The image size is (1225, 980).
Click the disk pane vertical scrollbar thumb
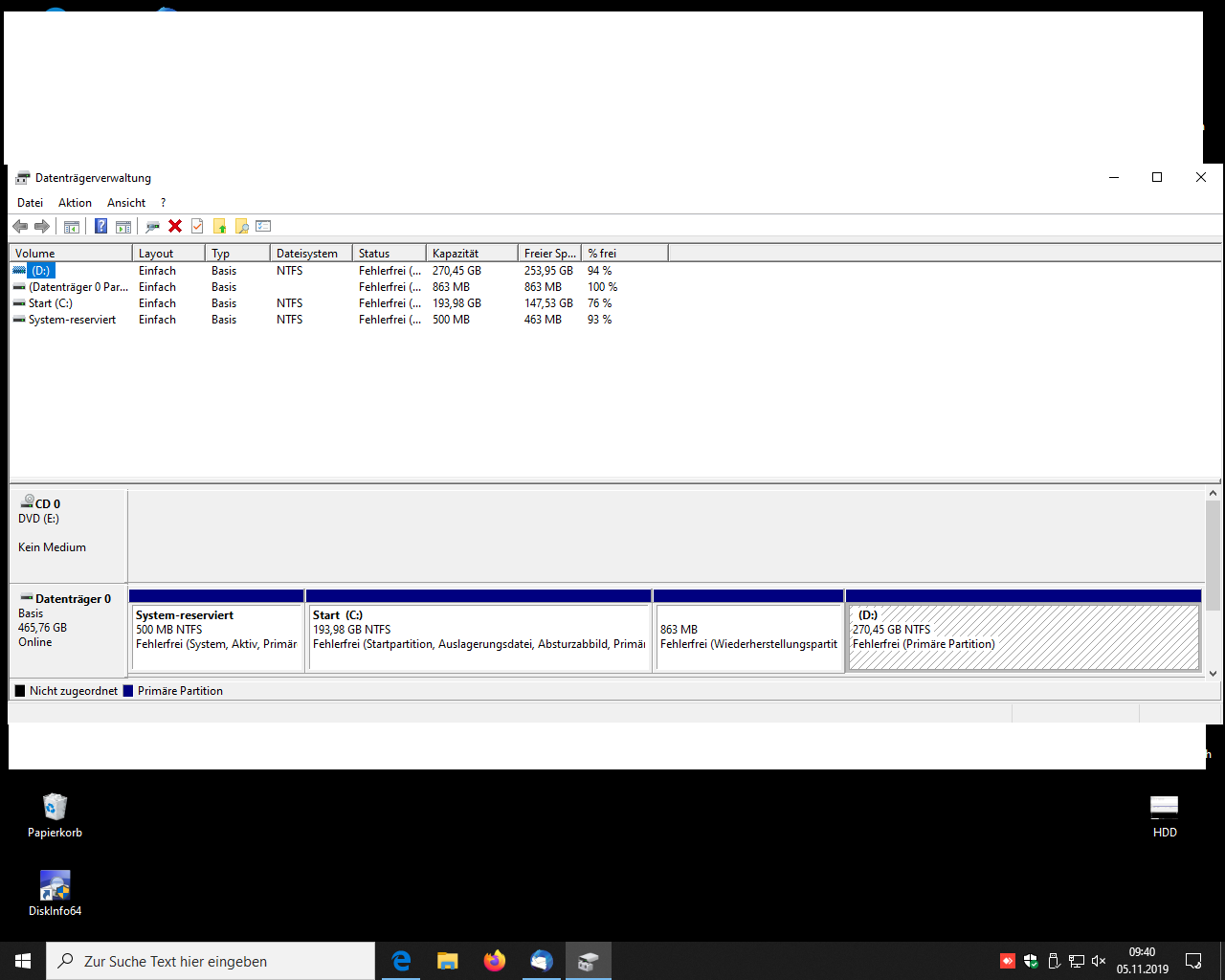pos(1213,555)
